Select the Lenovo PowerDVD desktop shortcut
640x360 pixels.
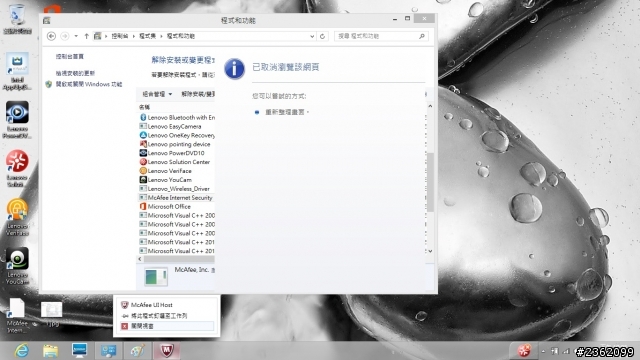point(17,120)
